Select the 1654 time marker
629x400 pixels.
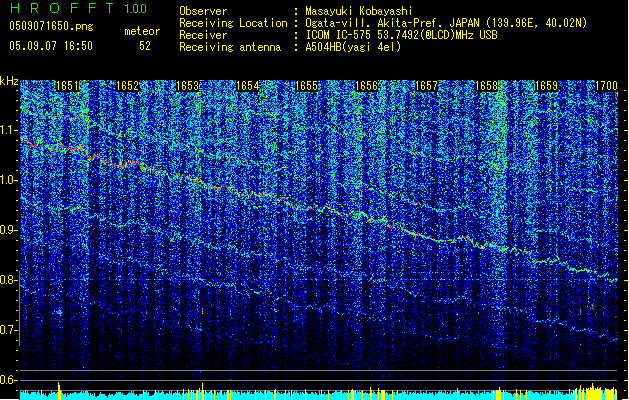(248, 87)
